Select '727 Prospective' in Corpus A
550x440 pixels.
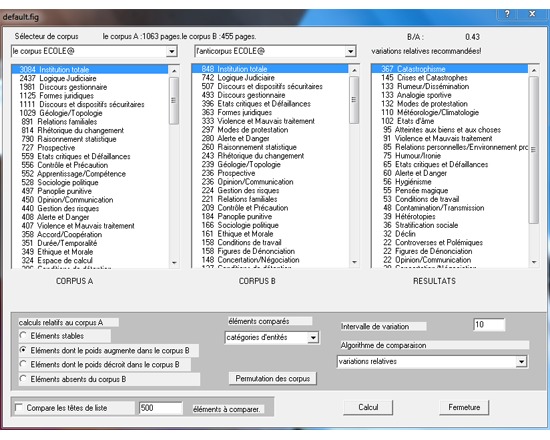90,148
